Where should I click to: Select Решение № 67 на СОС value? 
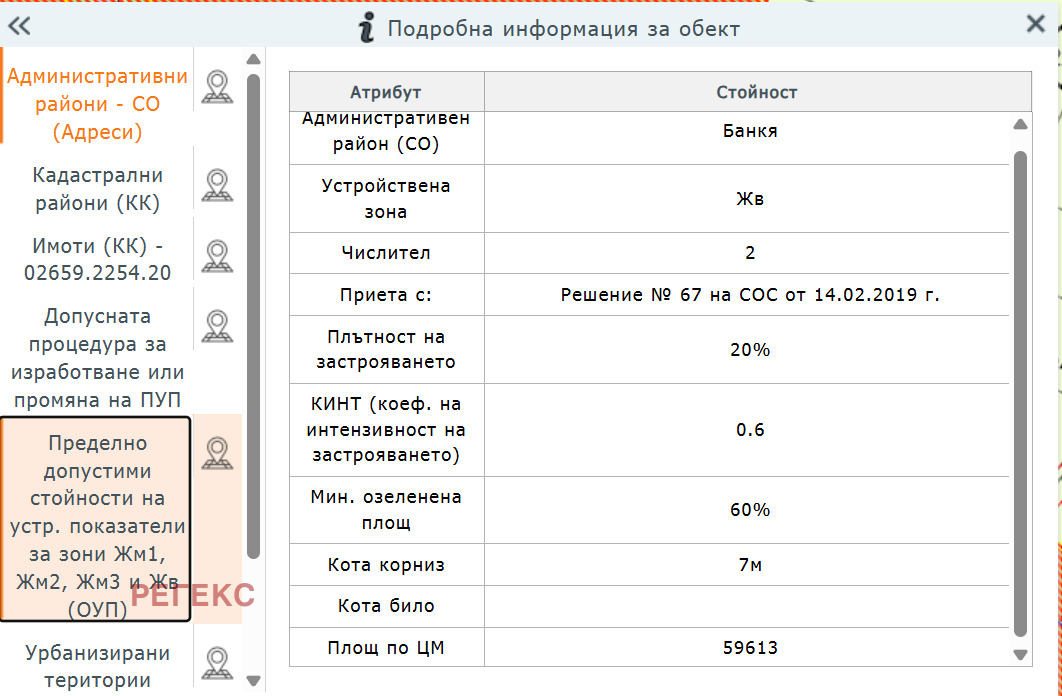750,295
